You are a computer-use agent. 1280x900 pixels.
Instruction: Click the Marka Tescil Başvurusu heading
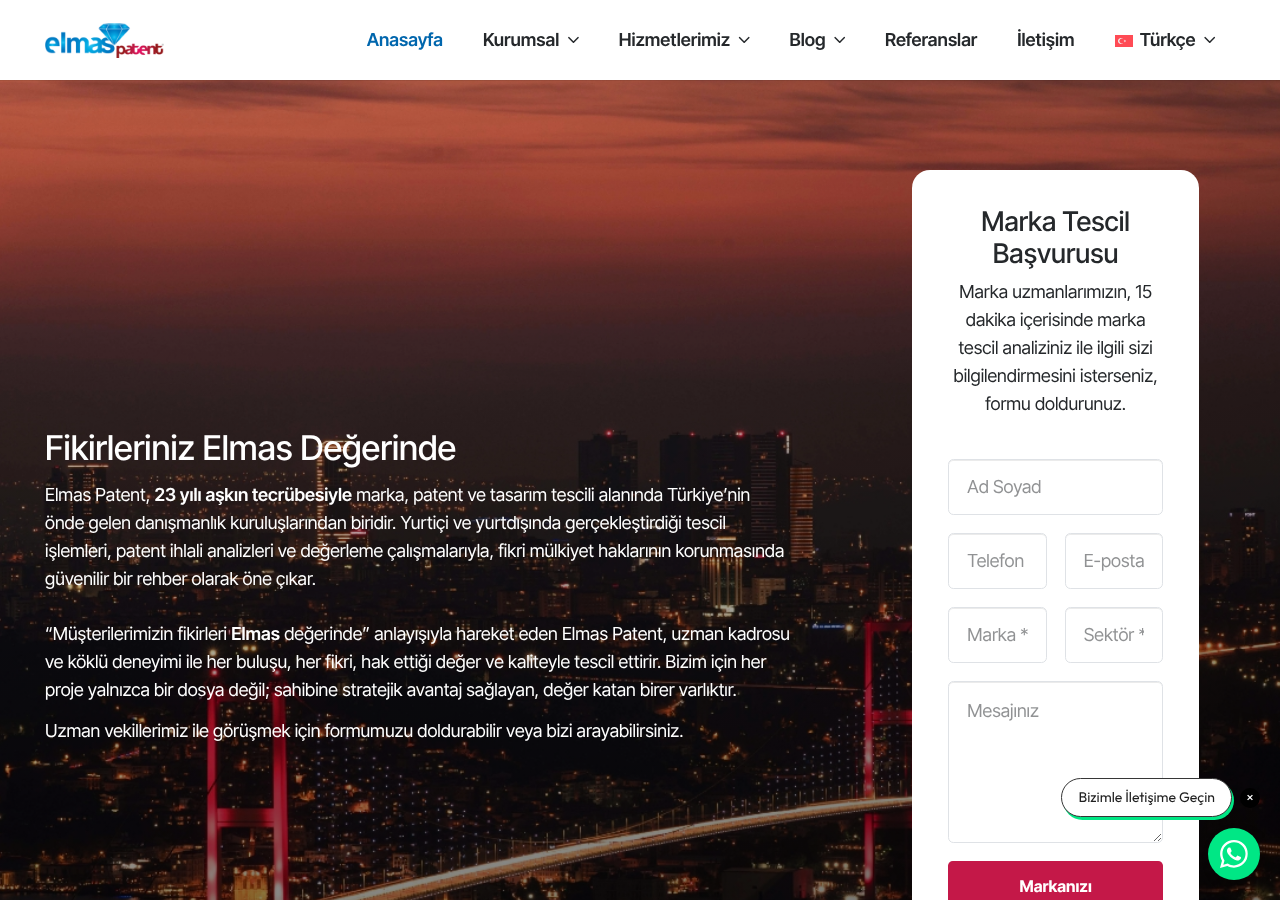pyautogui.click(x=1055, y=237)
